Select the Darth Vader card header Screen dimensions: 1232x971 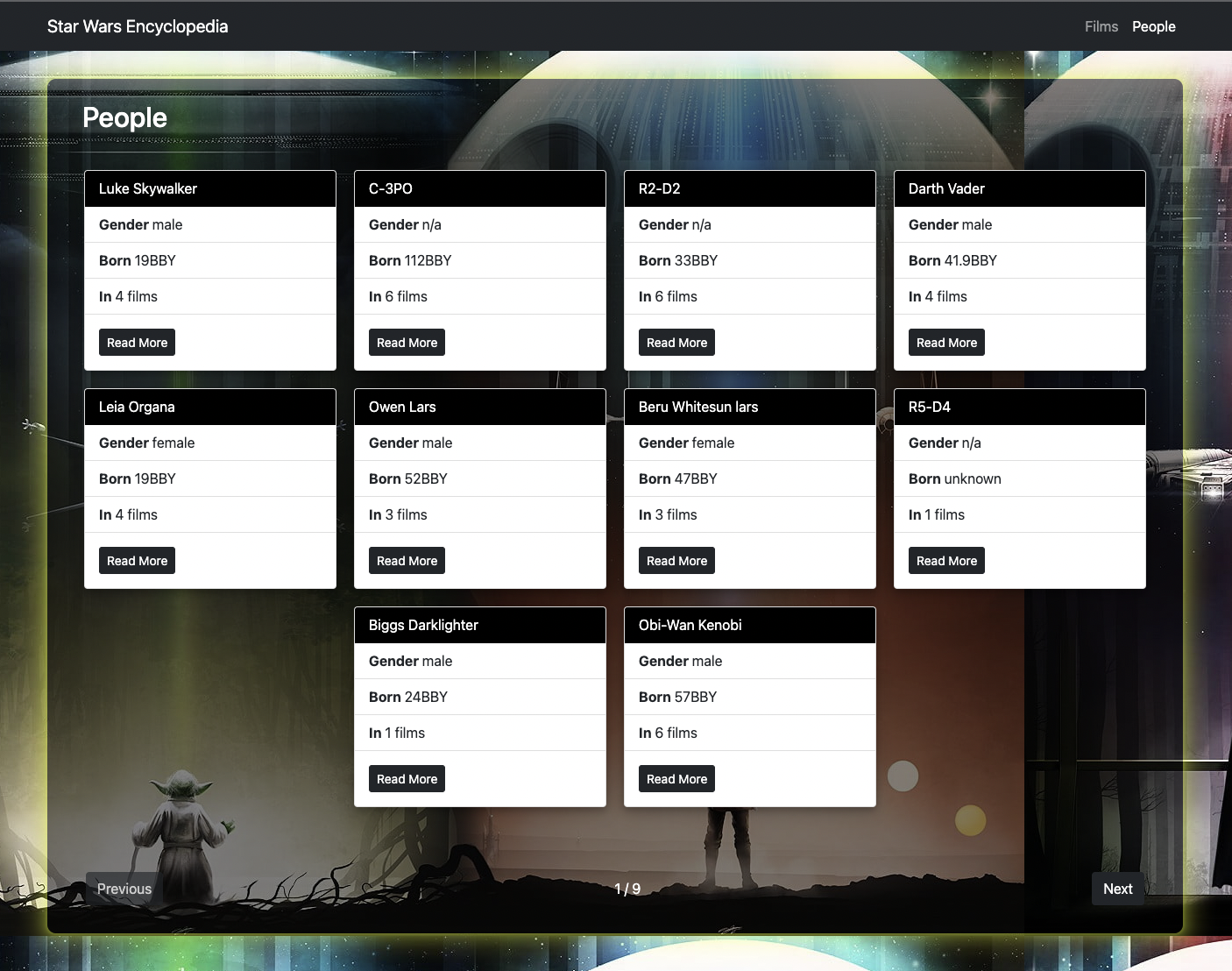1020,188
